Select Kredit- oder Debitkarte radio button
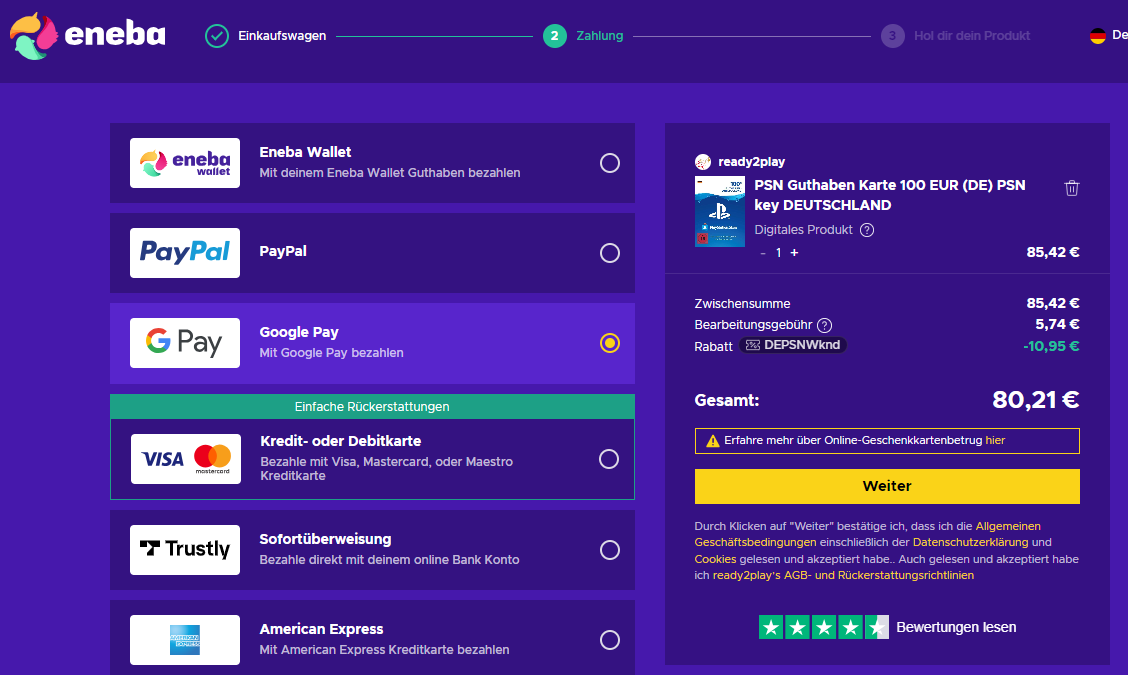Image resolution: width=1128 pixels, height=675 pixels. coord(609,459)
